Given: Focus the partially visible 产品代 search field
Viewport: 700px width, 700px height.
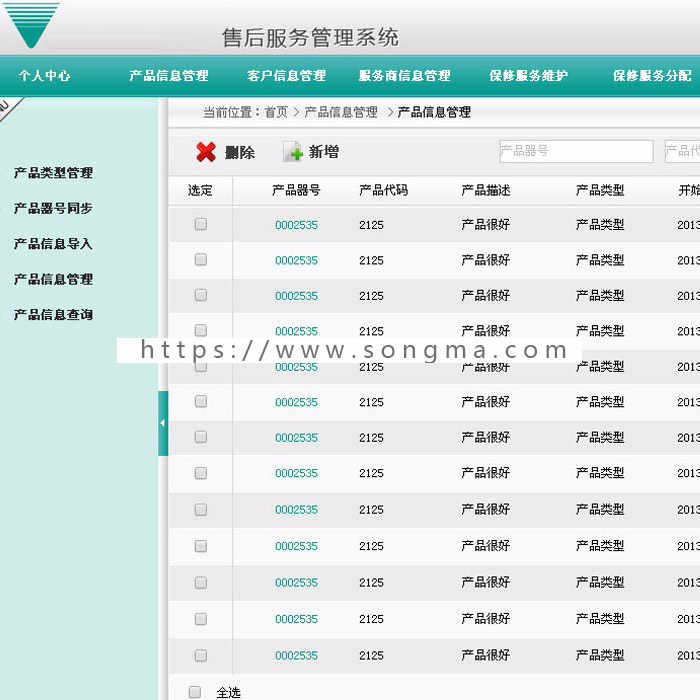Looking at the screenshot, I should pos(682,151).
